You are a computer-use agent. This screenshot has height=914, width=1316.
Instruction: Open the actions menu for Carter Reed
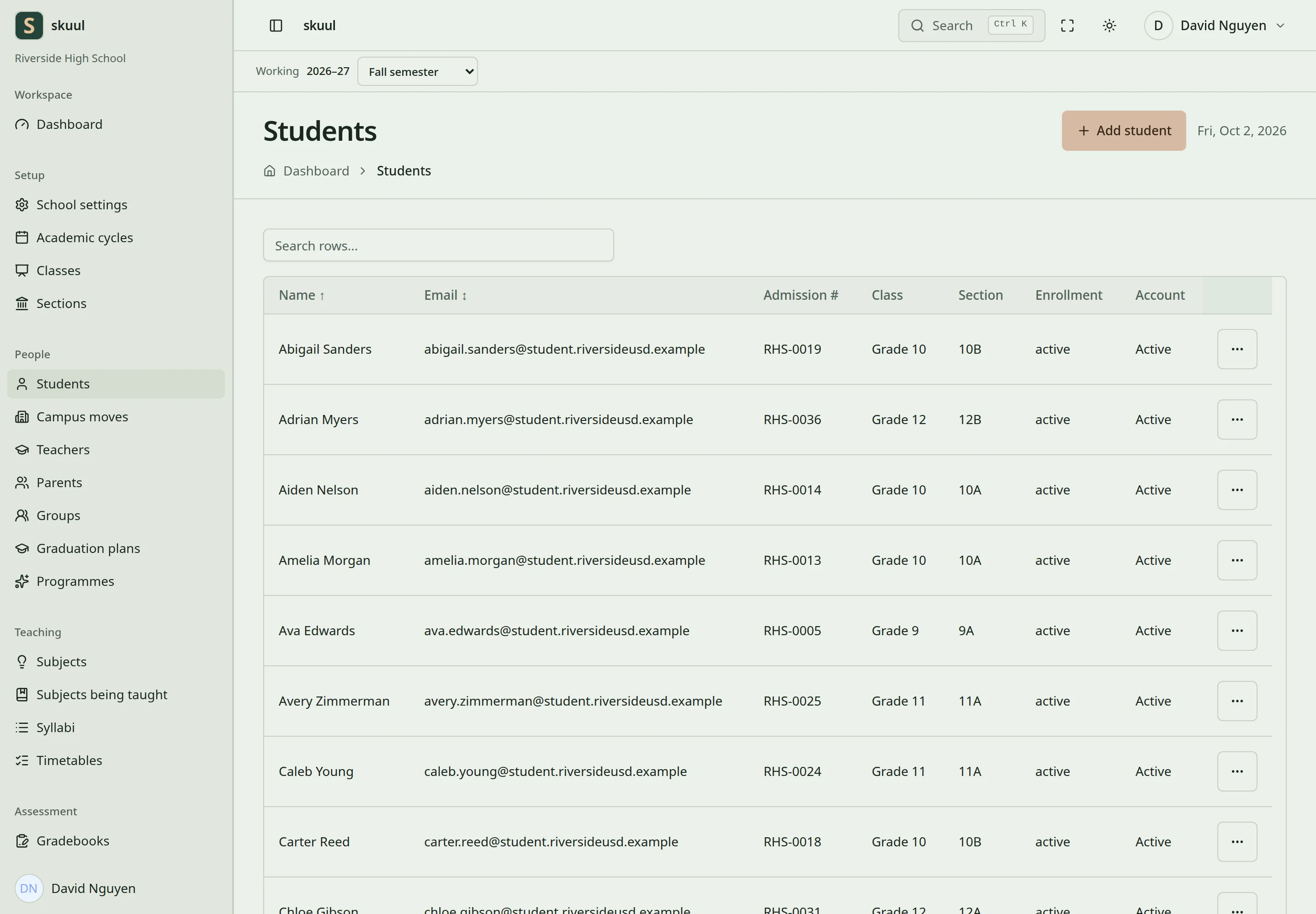pyautogui.click(x=1237, y=842)
